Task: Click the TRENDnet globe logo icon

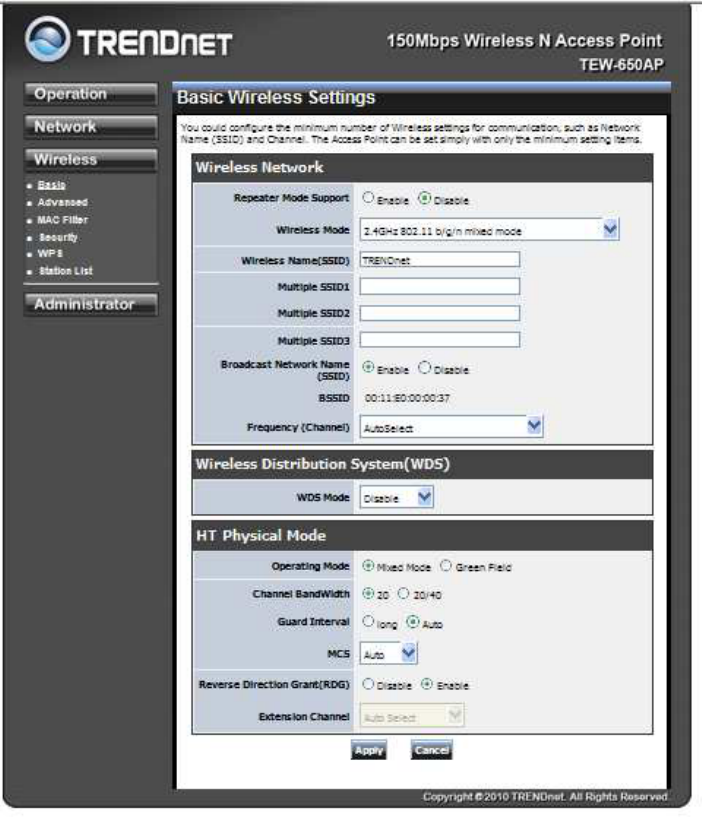Action: point(47,39)
